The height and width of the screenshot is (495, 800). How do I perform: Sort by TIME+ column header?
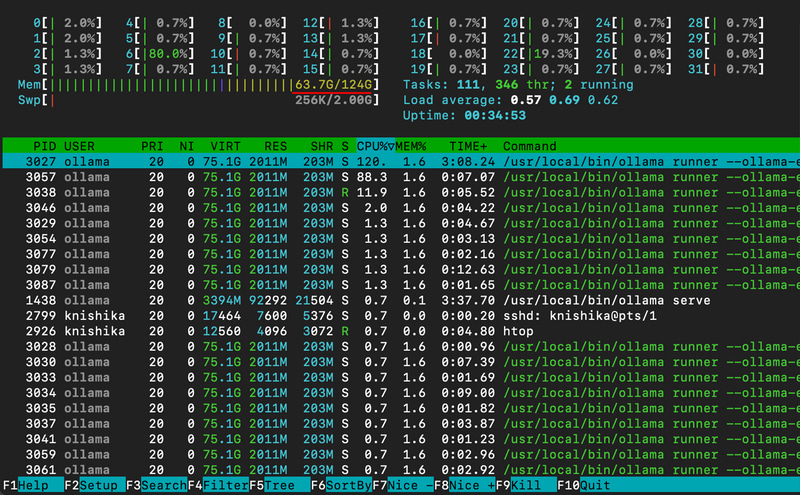[x=468, y=146]
